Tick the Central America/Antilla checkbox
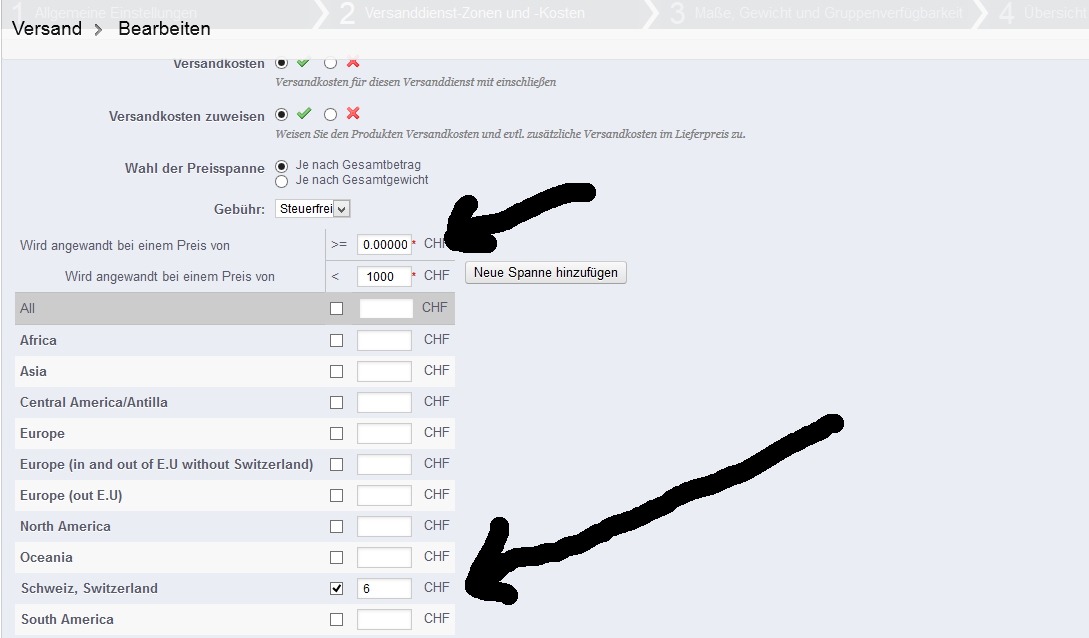This screenshot has height=638, width=1089. [336, 403]
